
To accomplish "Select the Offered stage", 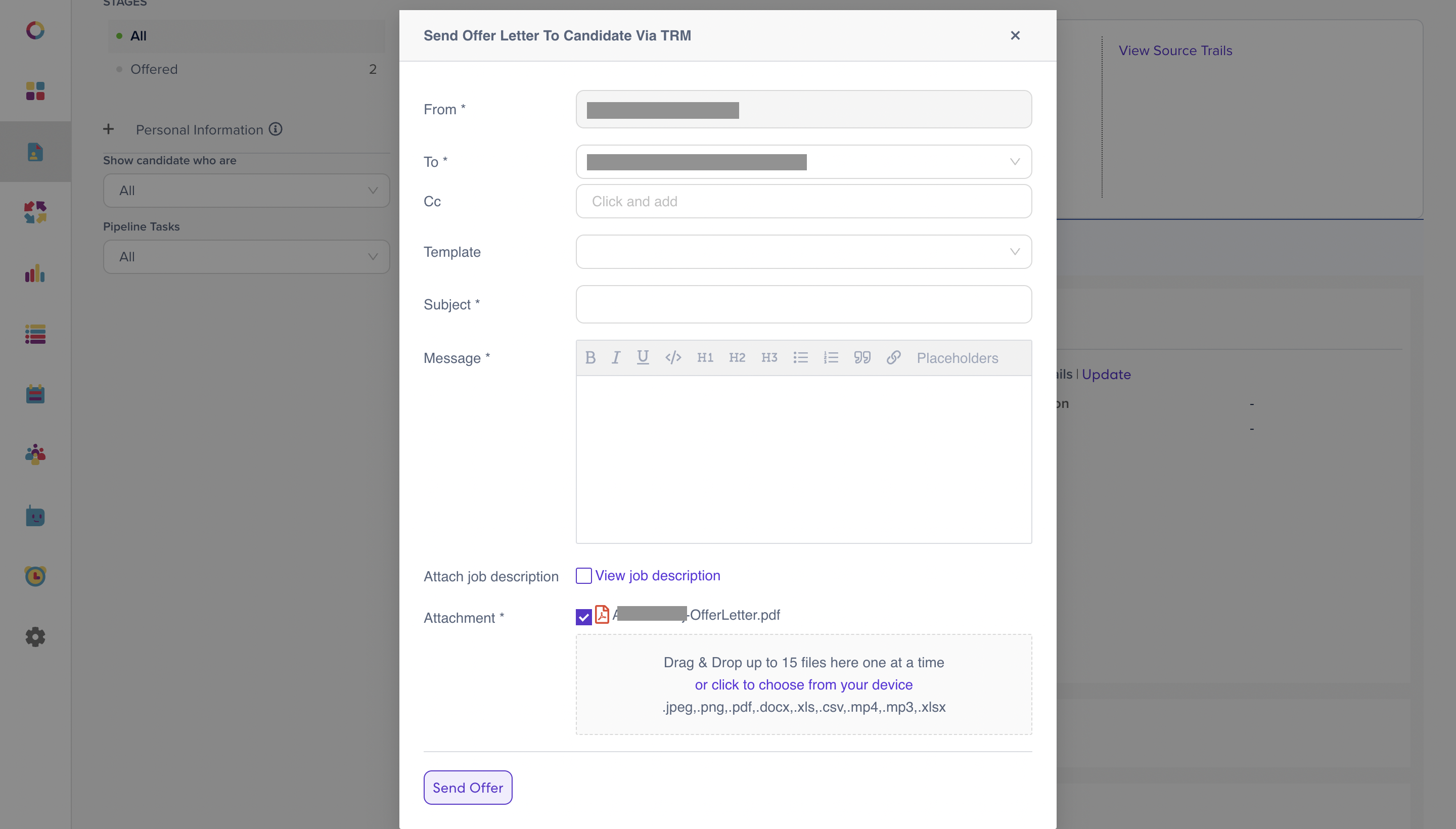I will click(x=247, y=69).
